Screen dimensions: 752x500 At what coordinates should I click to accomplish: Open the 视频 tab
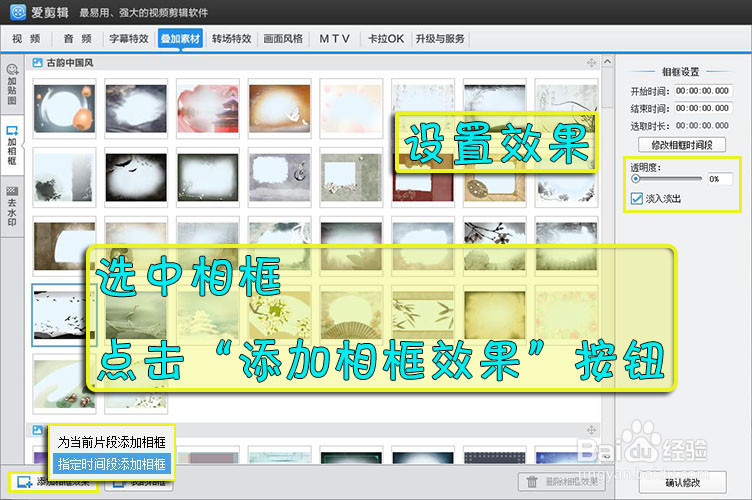(x=26, y=39)
